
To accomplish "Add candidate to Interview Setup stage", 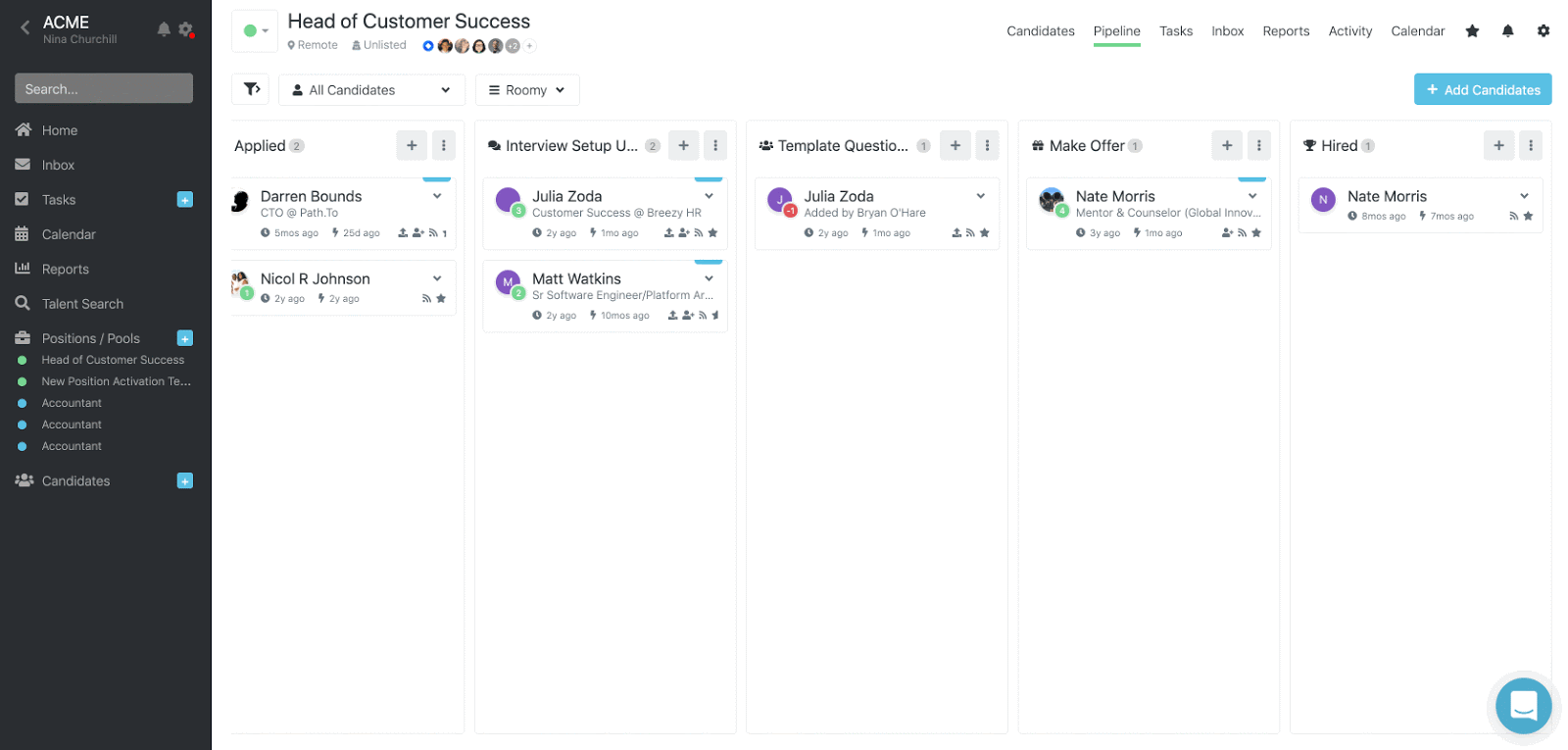I will pyautogui.click(x=683, y=145).
